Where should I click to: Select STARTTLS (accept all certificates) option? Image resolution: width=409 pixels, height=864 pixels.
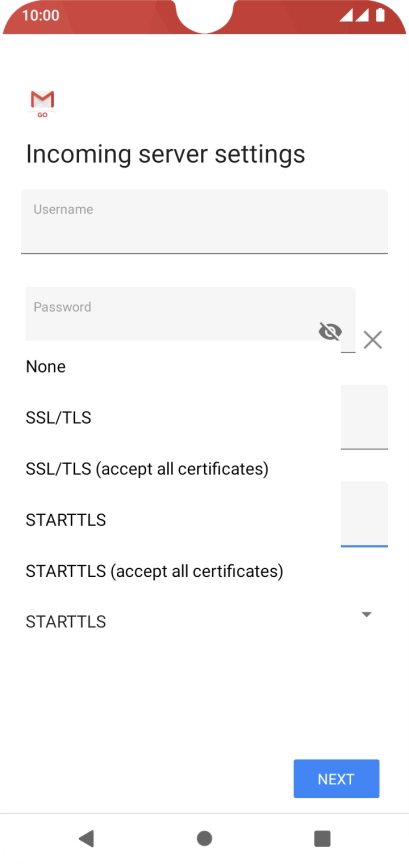(154, 571)
